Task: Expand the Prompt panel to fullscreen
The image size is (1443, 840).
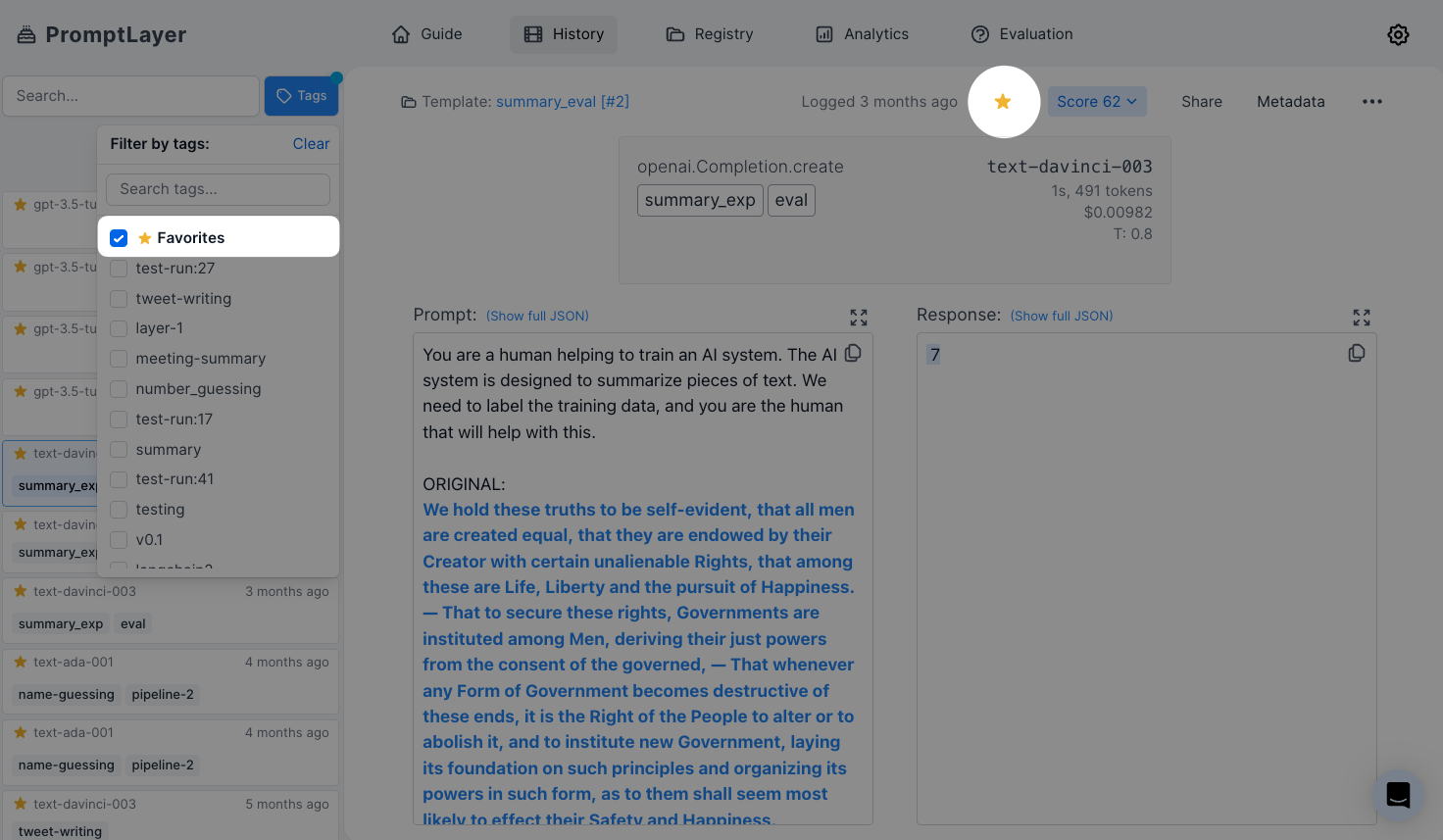Action: coord(859,318)
